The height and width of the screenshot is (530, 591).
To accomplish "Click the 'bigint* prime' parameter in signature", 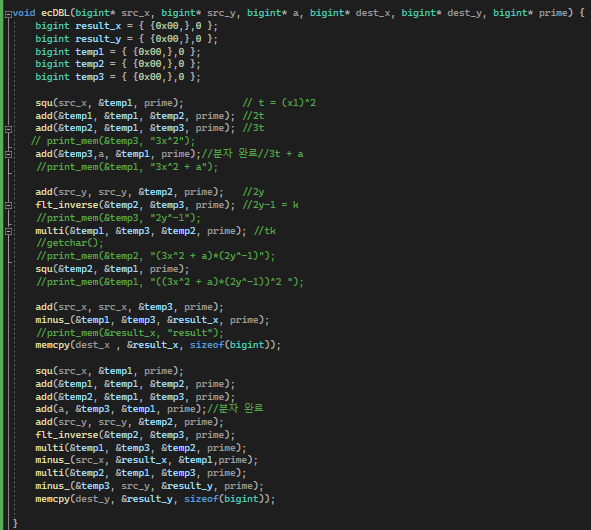I will click(532, 13).
